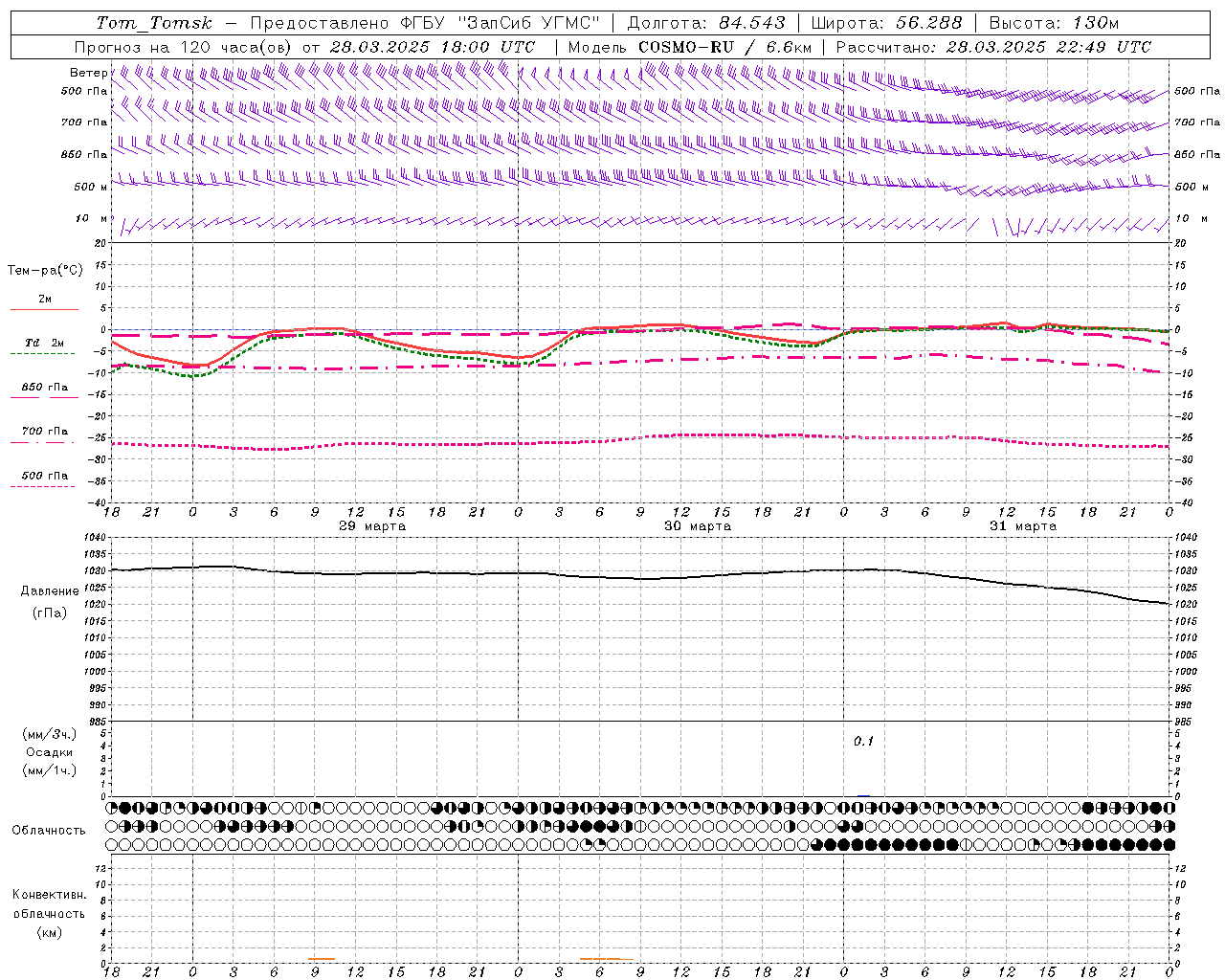
Task: Select the text Предоставлено ФГБУ "ЗапСиб УГМС"
Action: pyautogui.click(x=425, y=23)
